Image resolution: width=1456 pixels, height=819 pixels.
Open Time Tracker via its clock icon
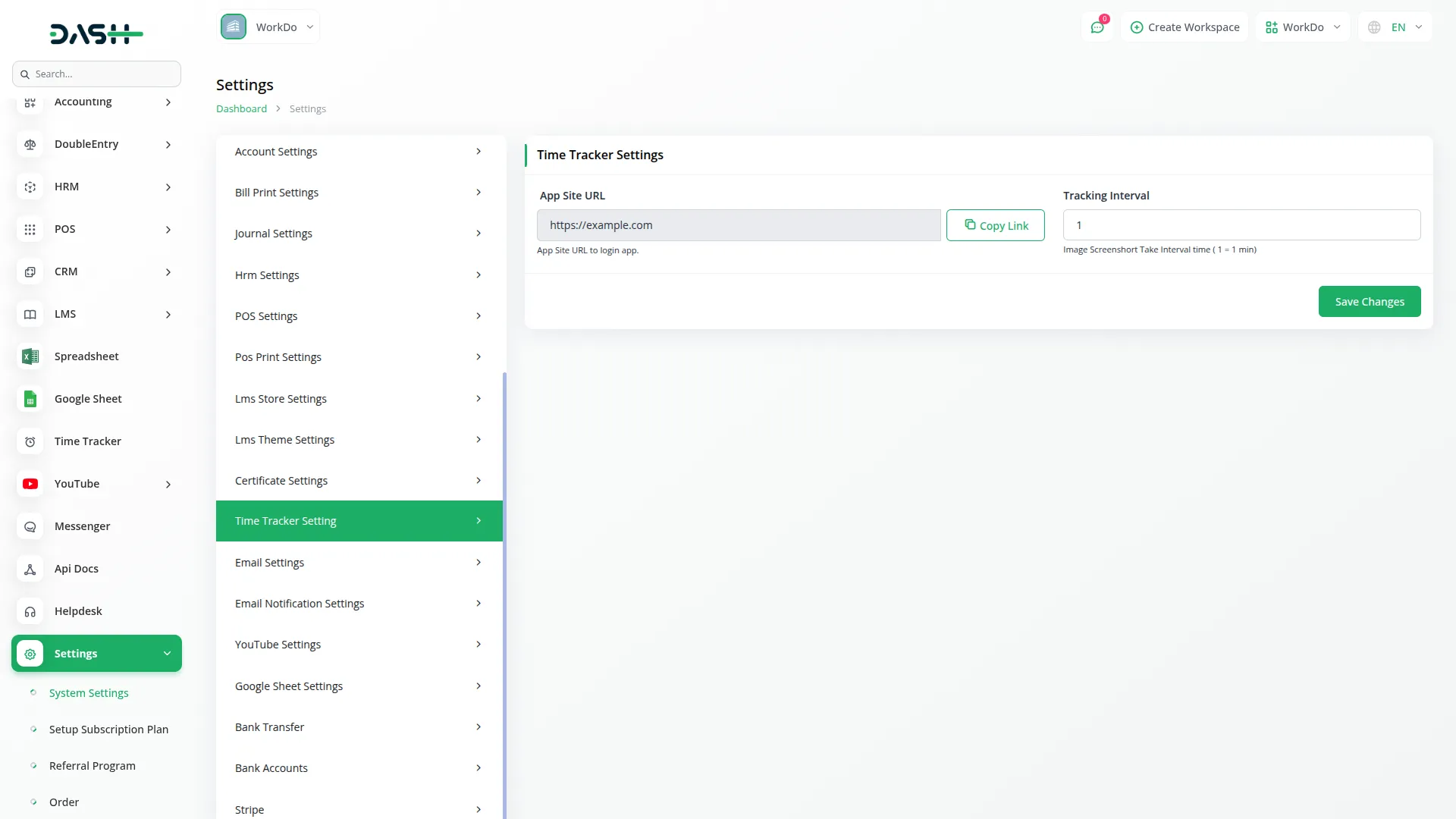pos(30,441)
